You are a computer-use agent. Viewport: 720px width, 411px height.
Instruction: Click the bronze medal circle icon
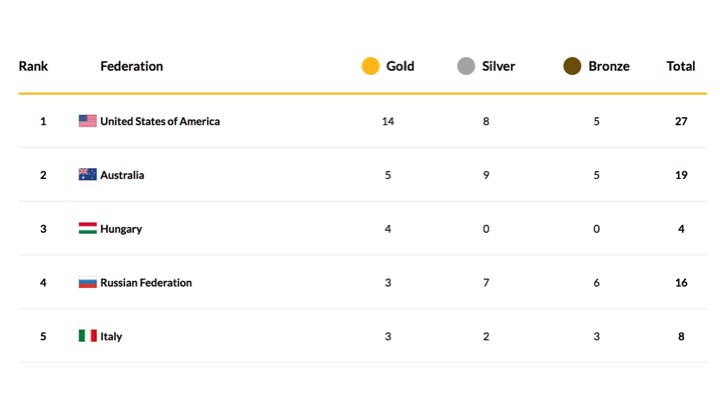click(572, 66)
